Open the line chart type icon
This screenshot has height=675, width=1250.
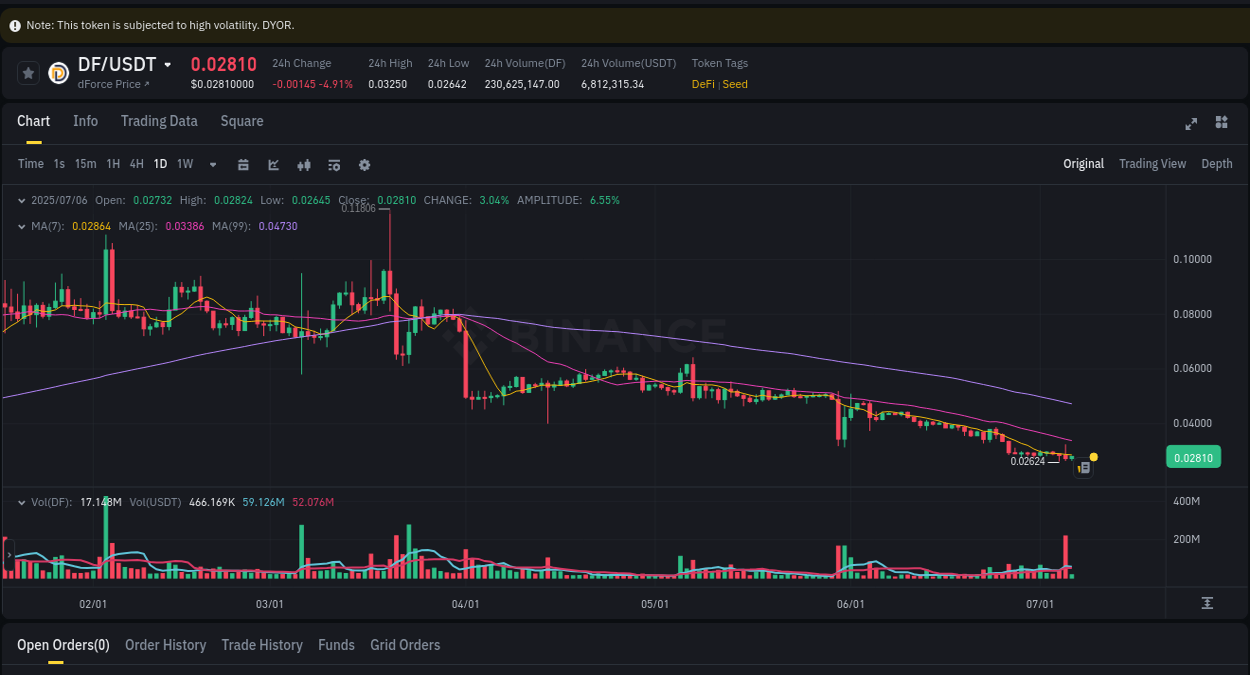tap(273, 164)
